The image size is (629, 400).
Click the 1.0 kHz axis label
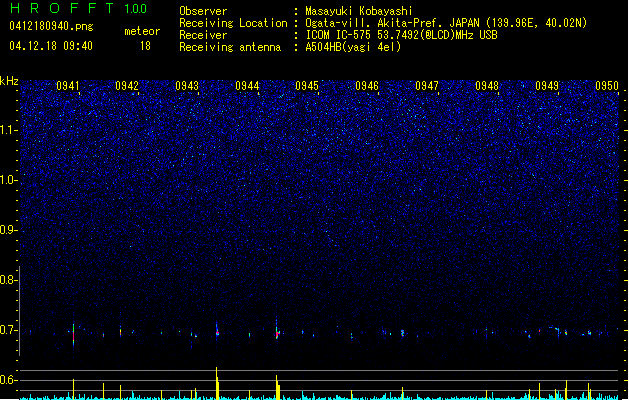click(x=9, y=180)
